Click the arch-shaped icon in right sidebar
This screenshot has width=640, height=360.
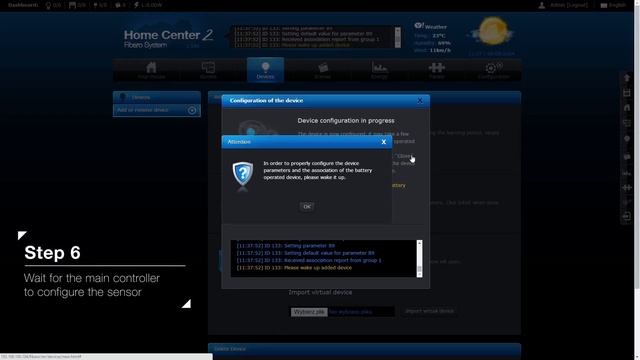click(x=627, y=107)
